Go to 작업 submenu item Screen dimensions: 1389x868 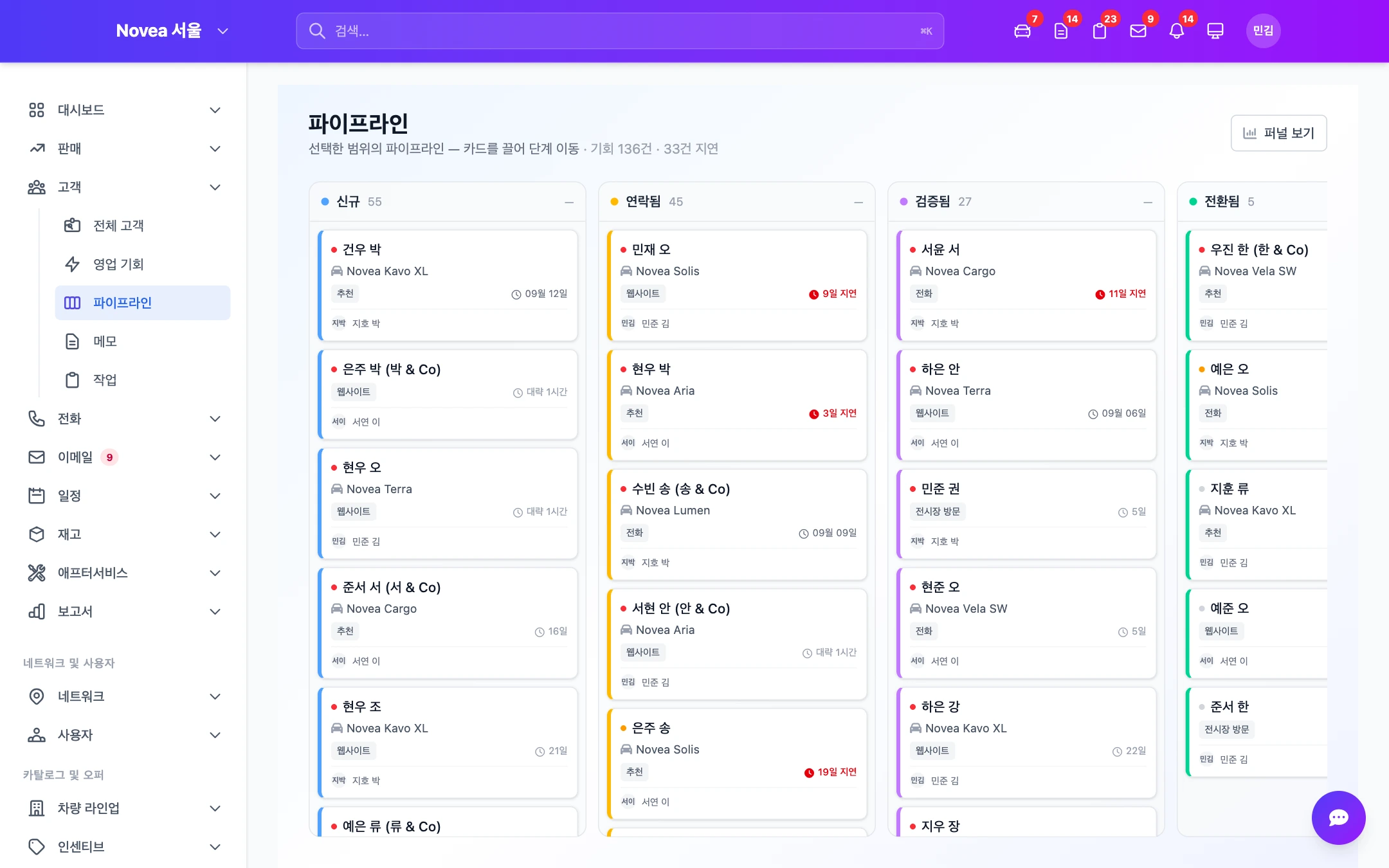143,380
